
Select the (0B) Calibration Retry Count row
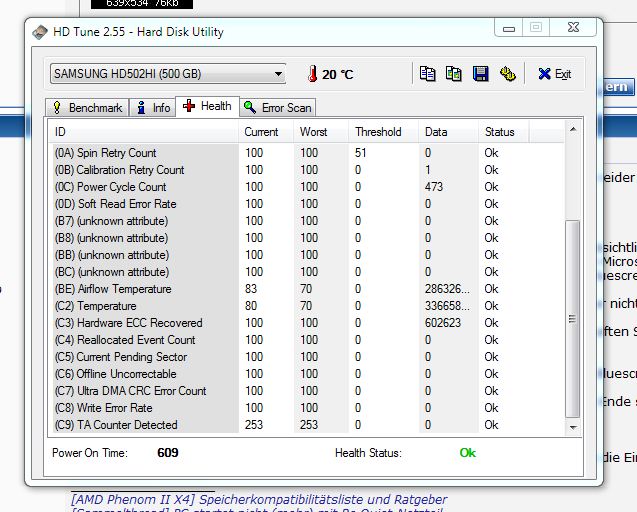307,170
